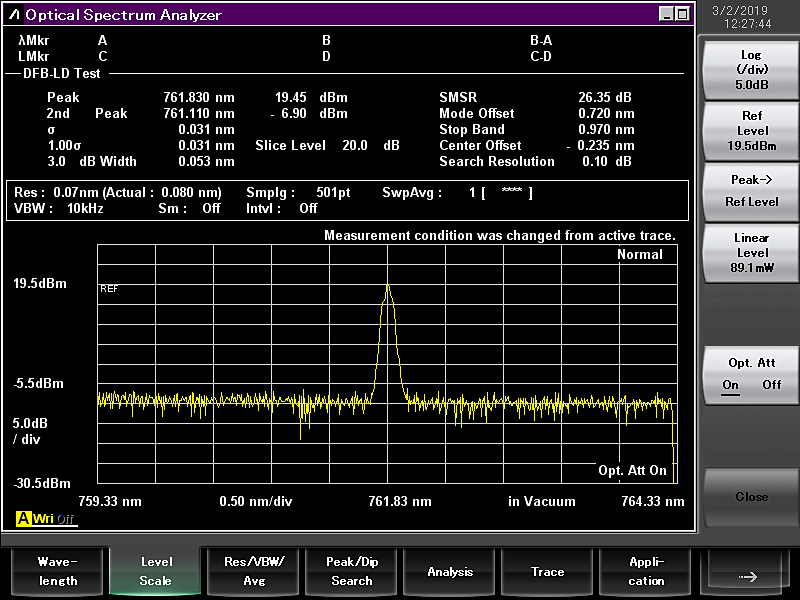Viewport: 800px width, 600px height.
Task: Click the right arrow soft key for more menus
Action: tap(747, 572)
